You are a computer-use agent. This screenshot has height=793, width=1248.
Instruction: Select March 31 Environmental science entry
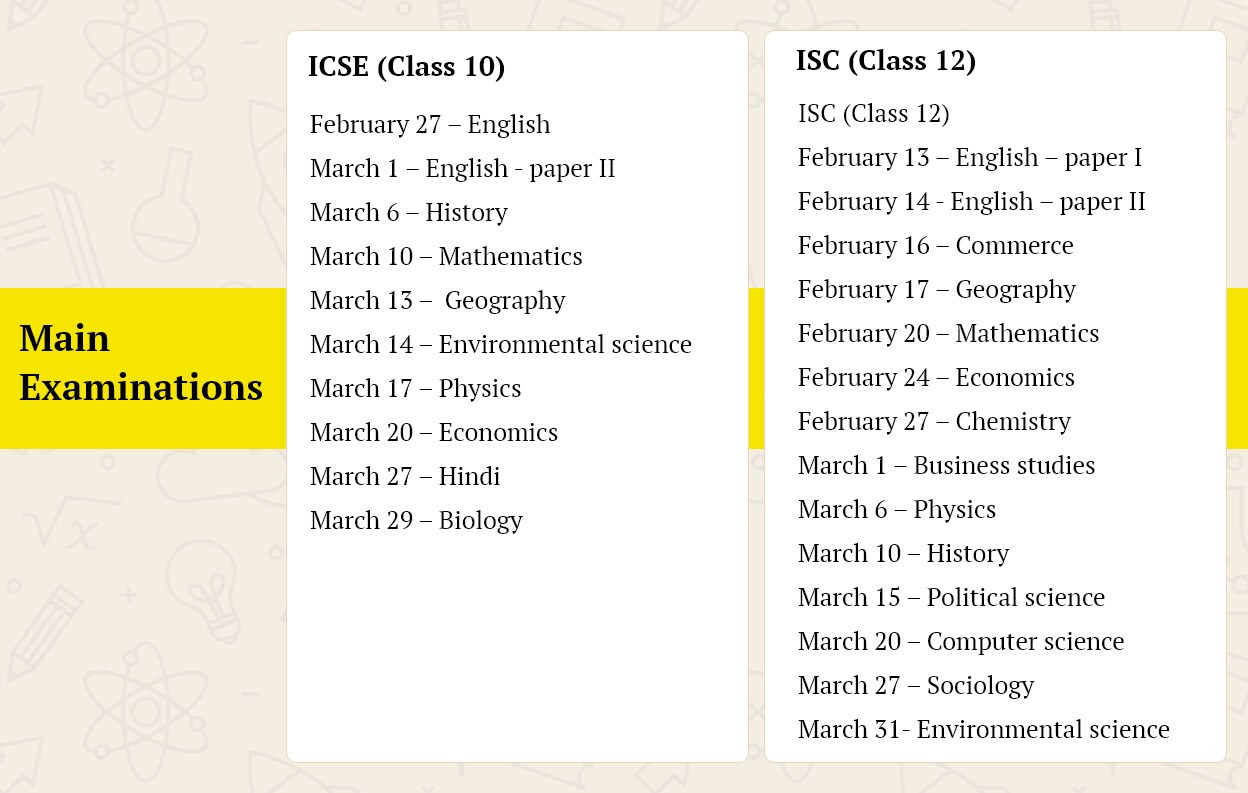[x=984, y=730]
